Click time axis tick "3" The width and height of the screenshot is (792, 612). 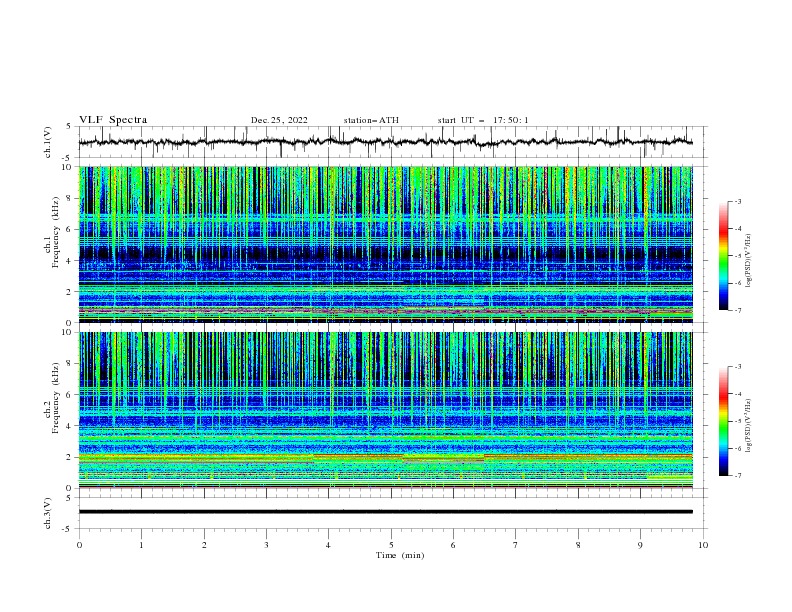266,545
